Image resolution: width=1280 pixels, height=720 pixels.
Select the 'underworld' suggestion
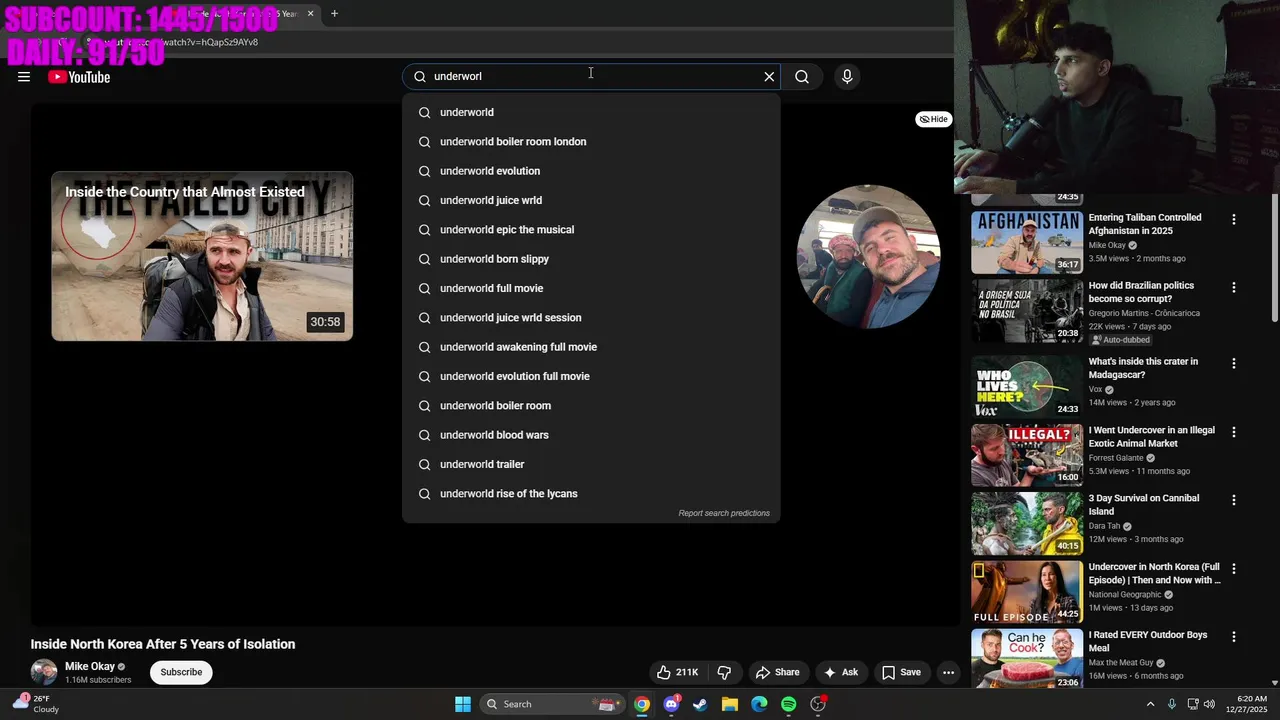591,112
